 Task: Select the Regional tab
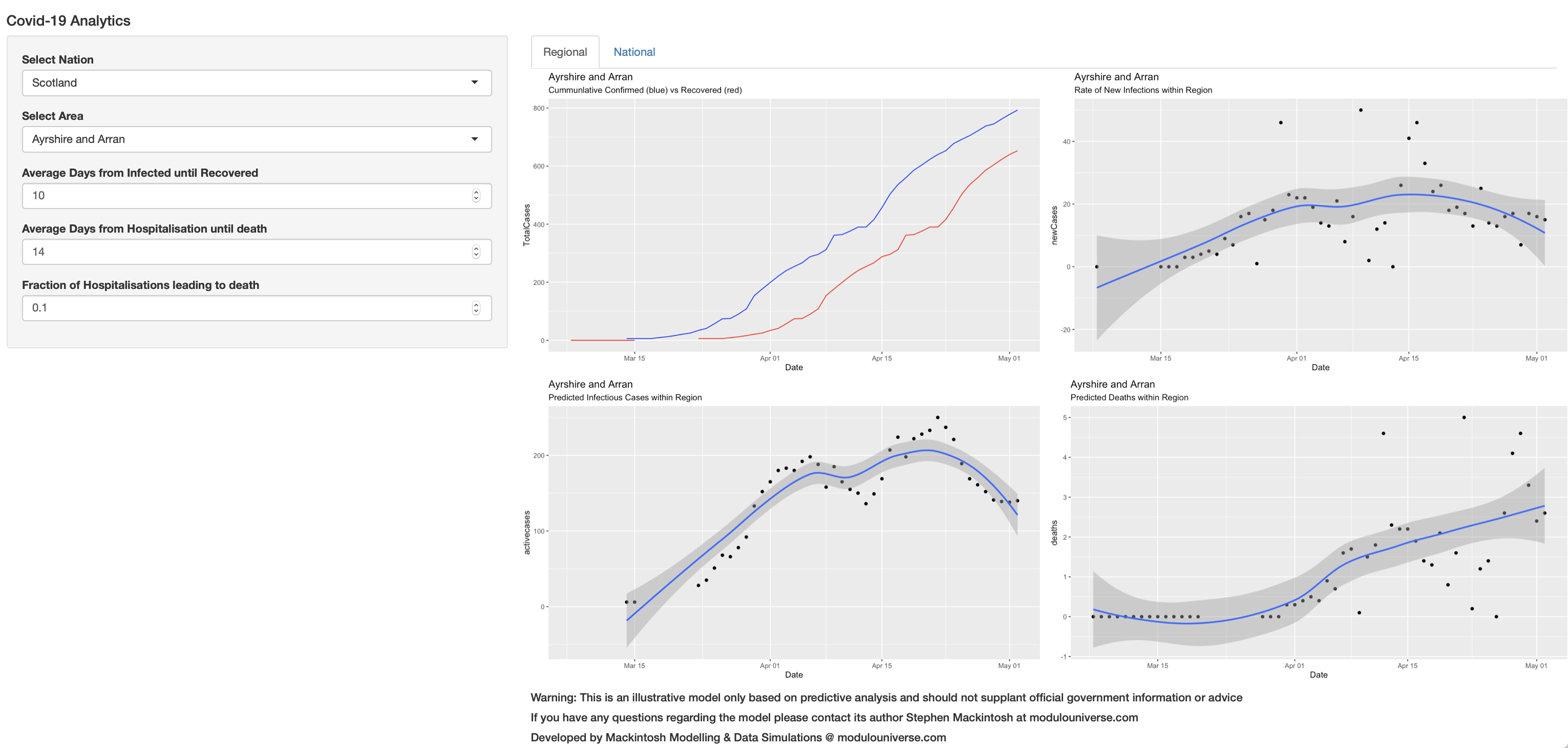click(565, 52)
